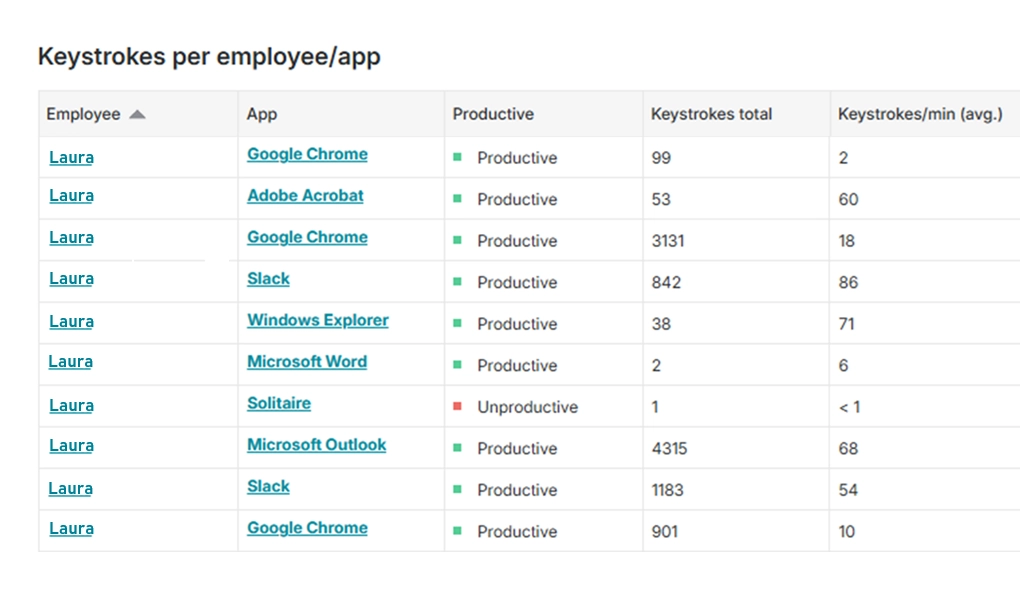Open Laura link in the 1183 keystrokes row
Screen dimensions: 1020x600
70,489
